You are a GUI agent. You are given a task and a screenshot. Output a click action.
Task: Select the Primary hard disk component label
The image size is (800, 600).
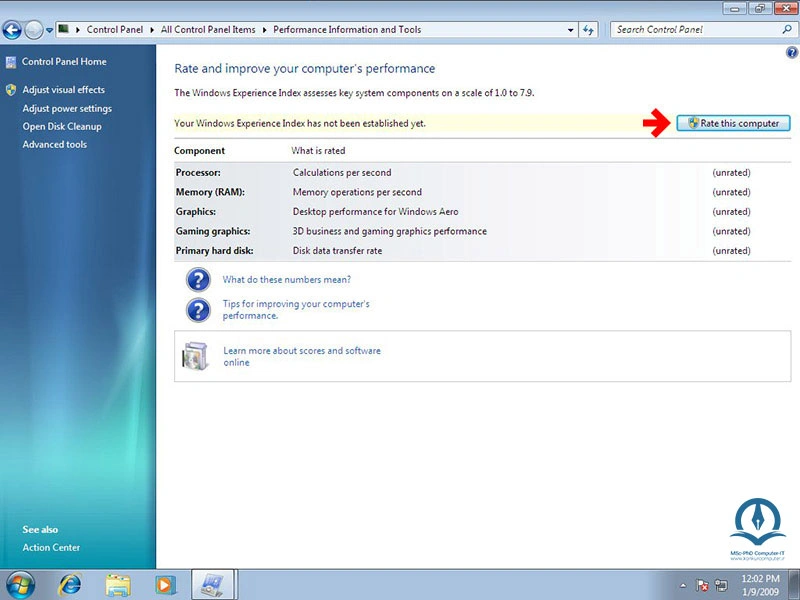tap(214, 251)
